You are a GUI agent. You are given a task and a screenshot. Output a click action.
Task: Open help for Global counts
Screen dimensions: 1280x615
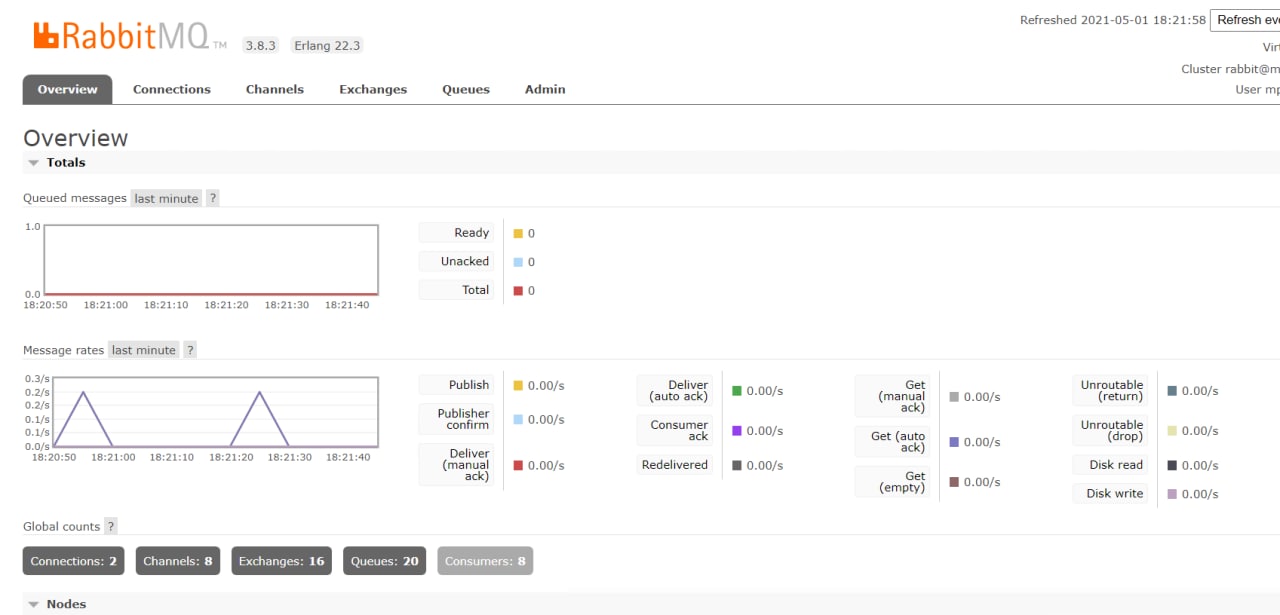click(x=110, y=526)
